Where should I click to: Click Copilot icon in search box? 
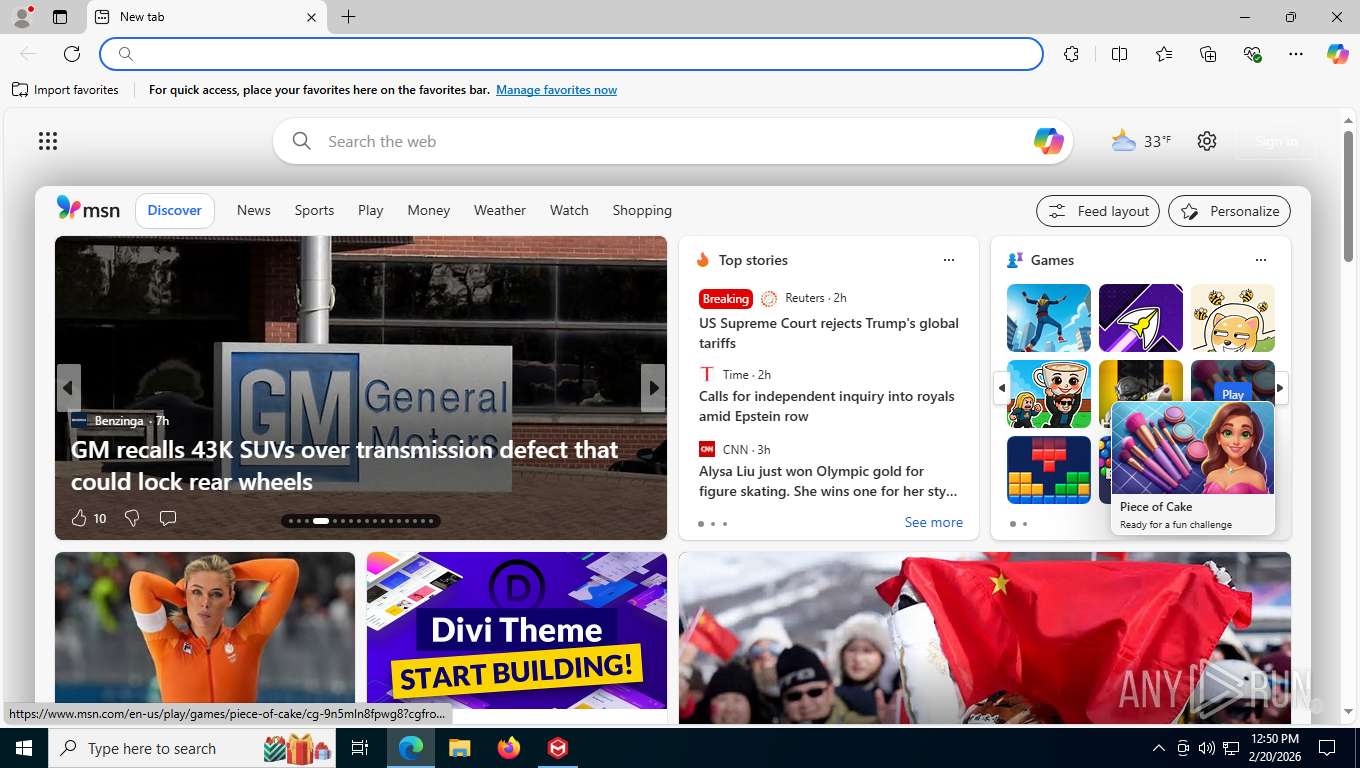[1048, 141]
